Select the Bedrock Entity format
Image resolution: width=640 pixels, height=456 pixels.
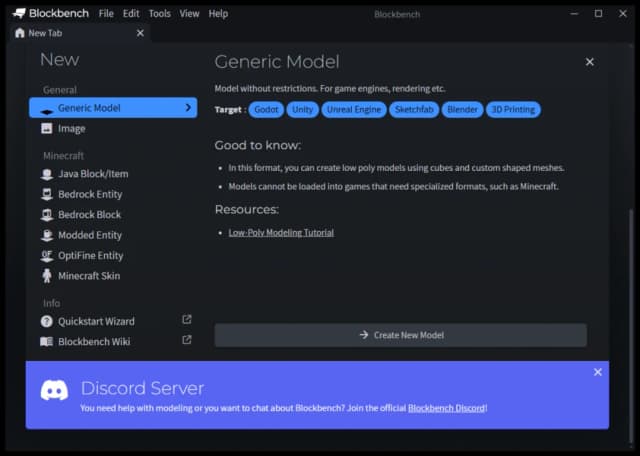coord(113,194)
